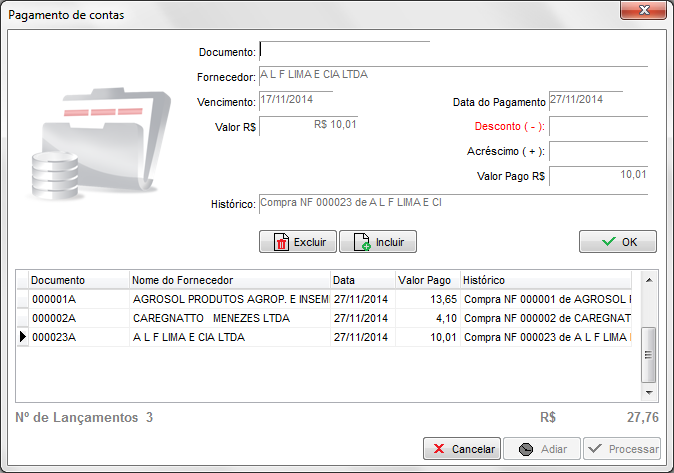
Task: Click the Processar button
Action: coord(622,449)
